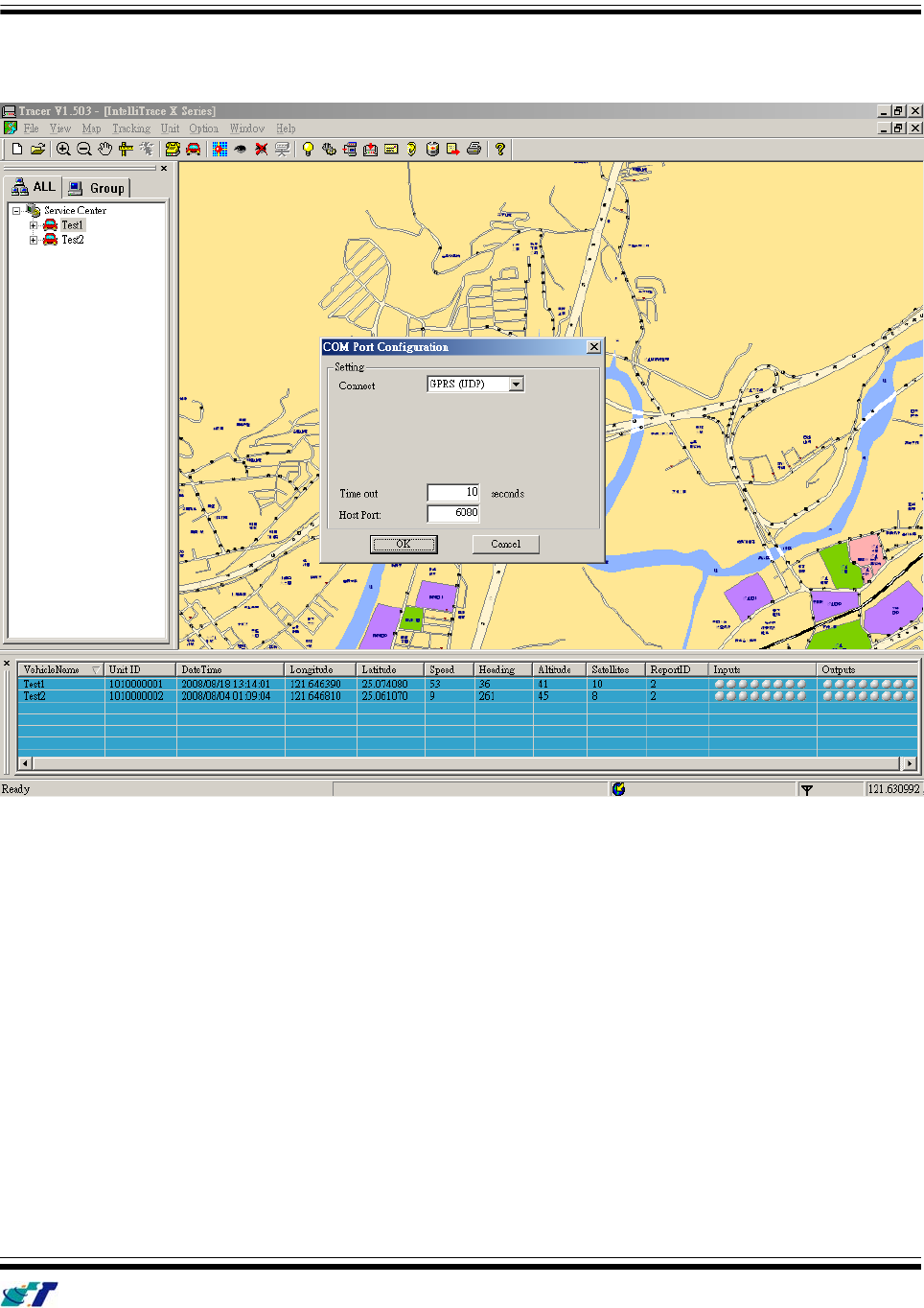Sort by the VehicleName column arrow
Viewport: 924px width, 1308px height.
96,669
